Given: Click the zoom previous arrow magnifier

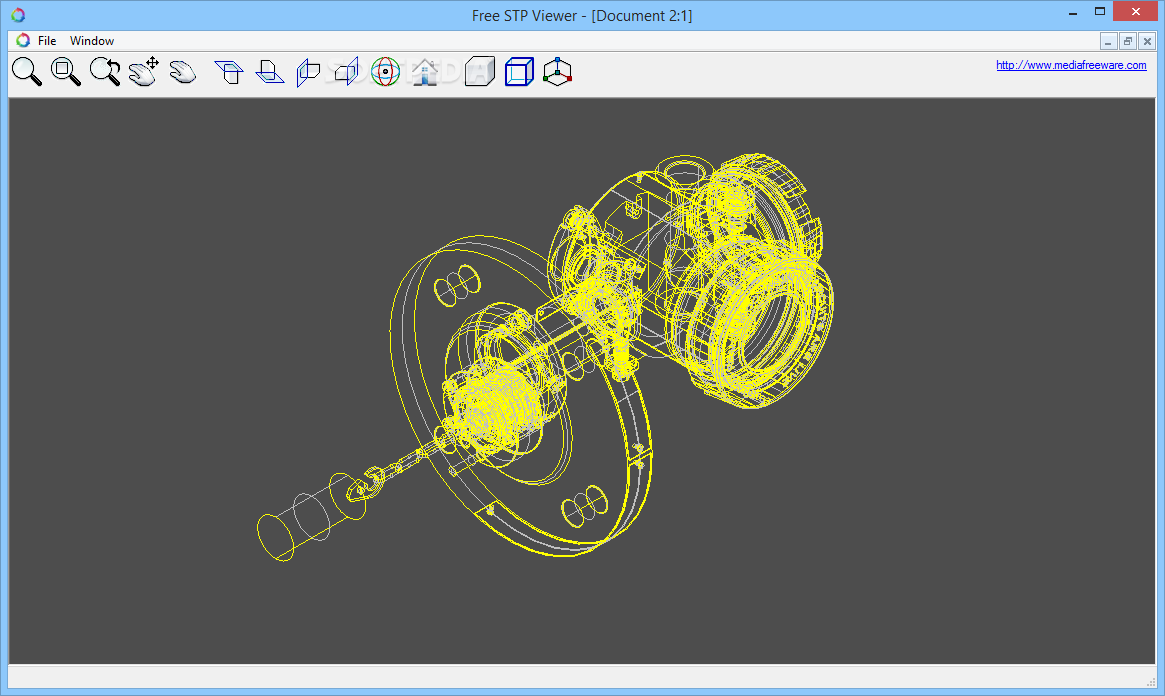Looking at the screenshot, I should (105, 72).
